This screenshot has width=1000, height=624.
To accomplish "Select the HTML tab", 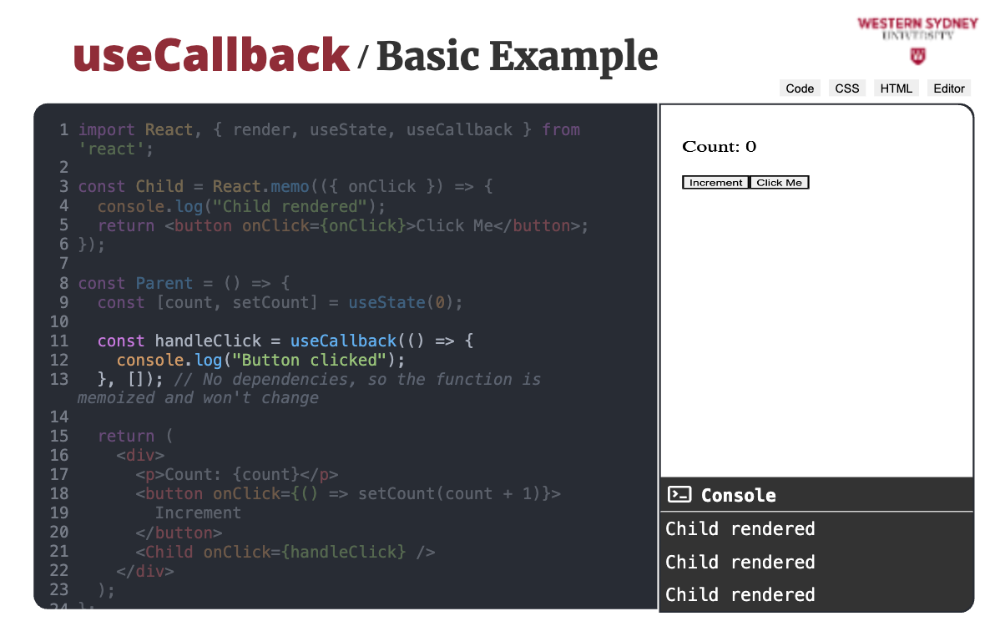I will coord(896,88).
